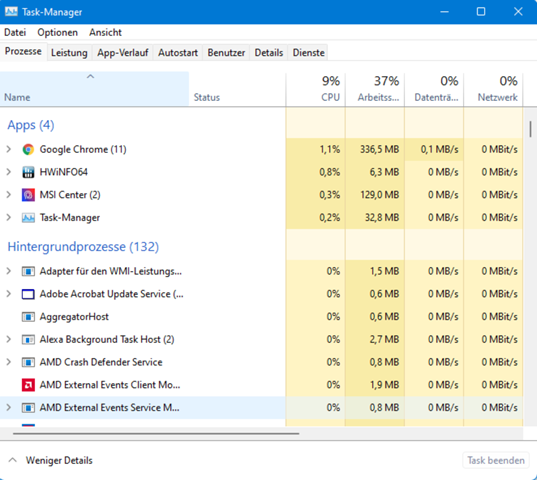Select the Apps (4) group heading
This screenshot has height=480, width=537.
(x=31, y=125)
